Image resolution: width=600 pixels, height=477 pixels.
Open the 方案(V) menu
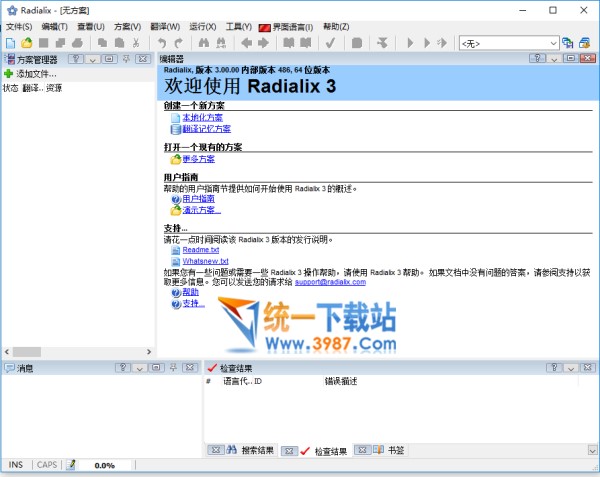click(x=127, y=27)
